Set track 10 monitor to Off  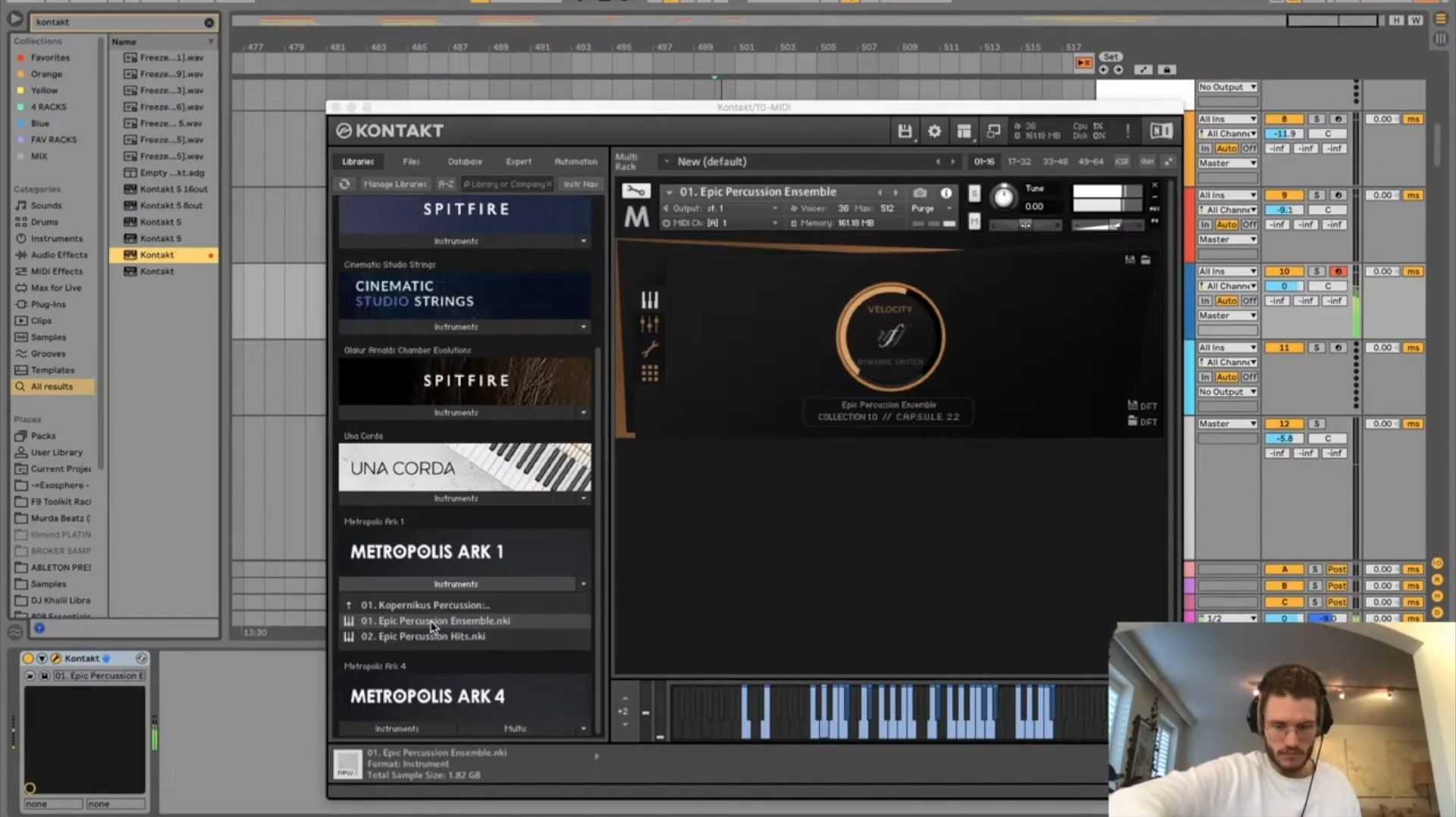pyautogui.click(x=1249, y=301)
